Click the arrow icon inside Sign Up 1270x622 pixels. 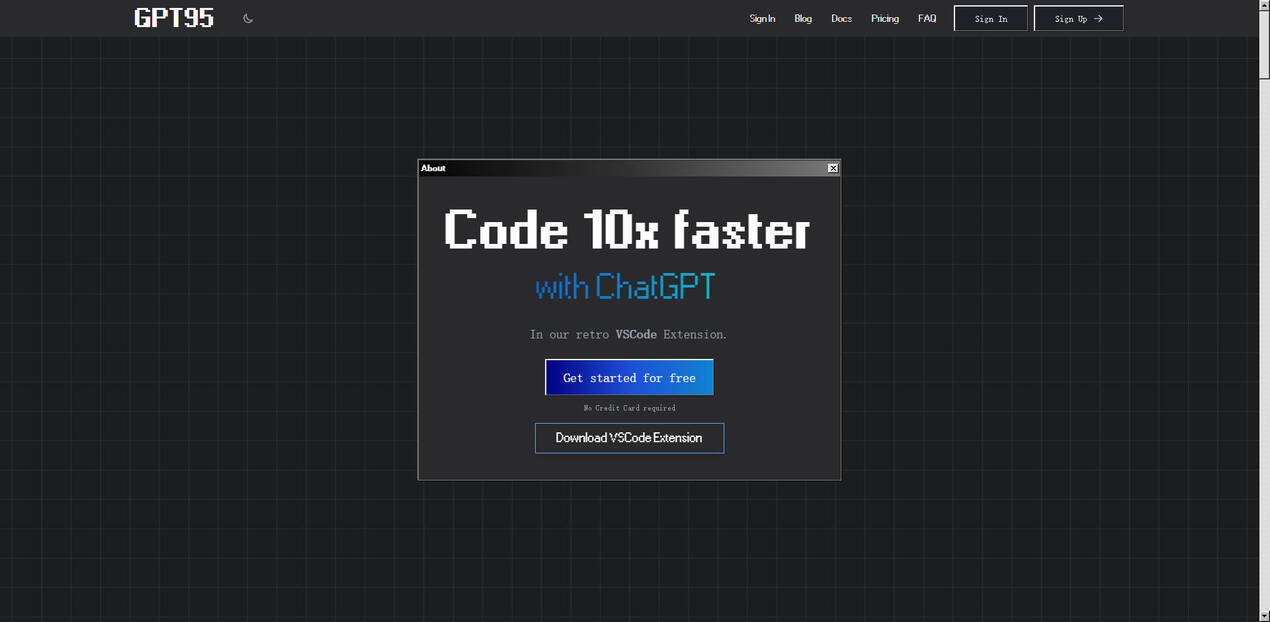(x=1099, y=18)
